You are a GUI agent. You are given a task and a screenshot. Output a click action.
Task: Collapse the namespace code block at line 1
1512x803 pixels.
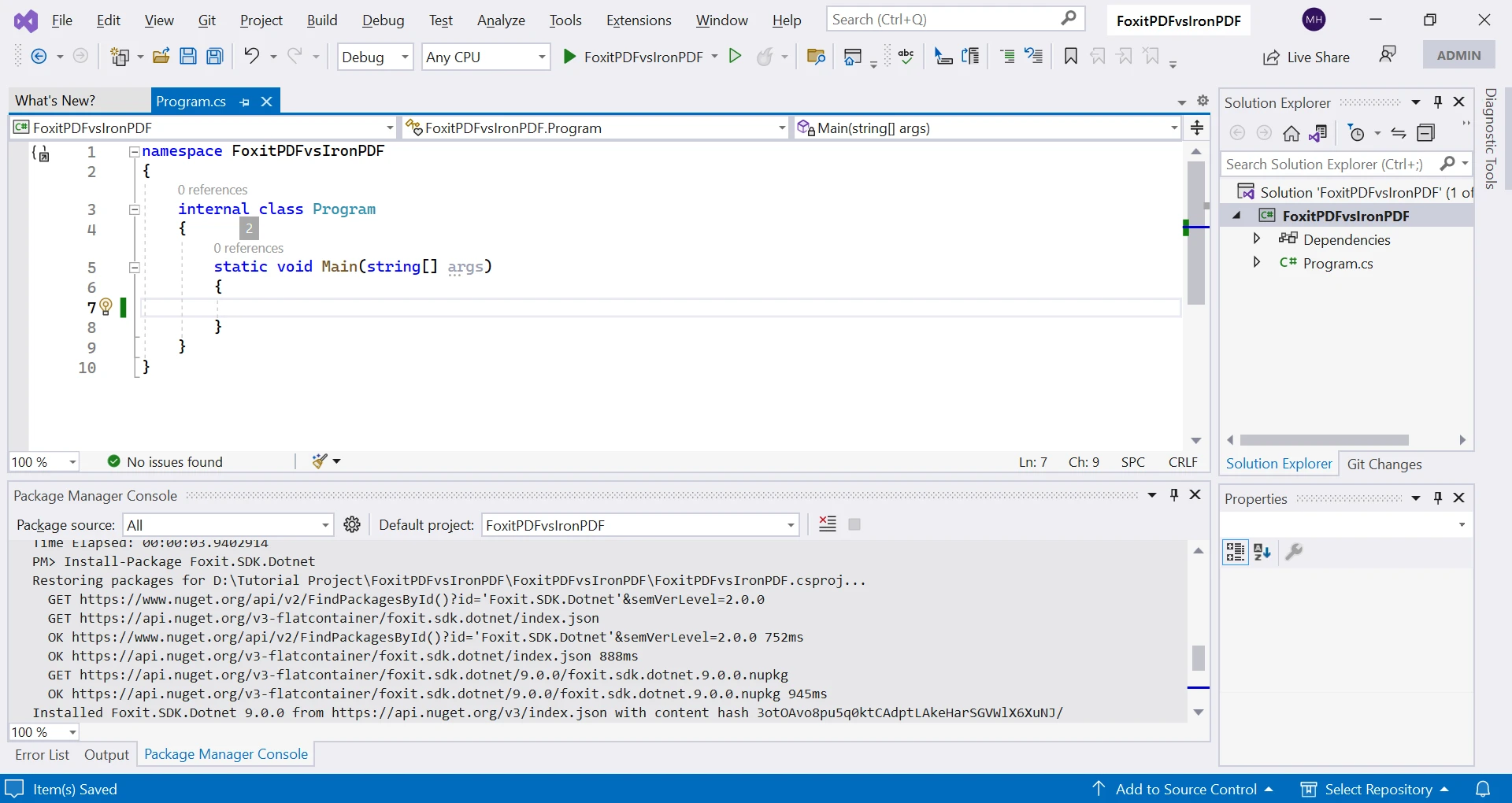[x=135, y=151]
